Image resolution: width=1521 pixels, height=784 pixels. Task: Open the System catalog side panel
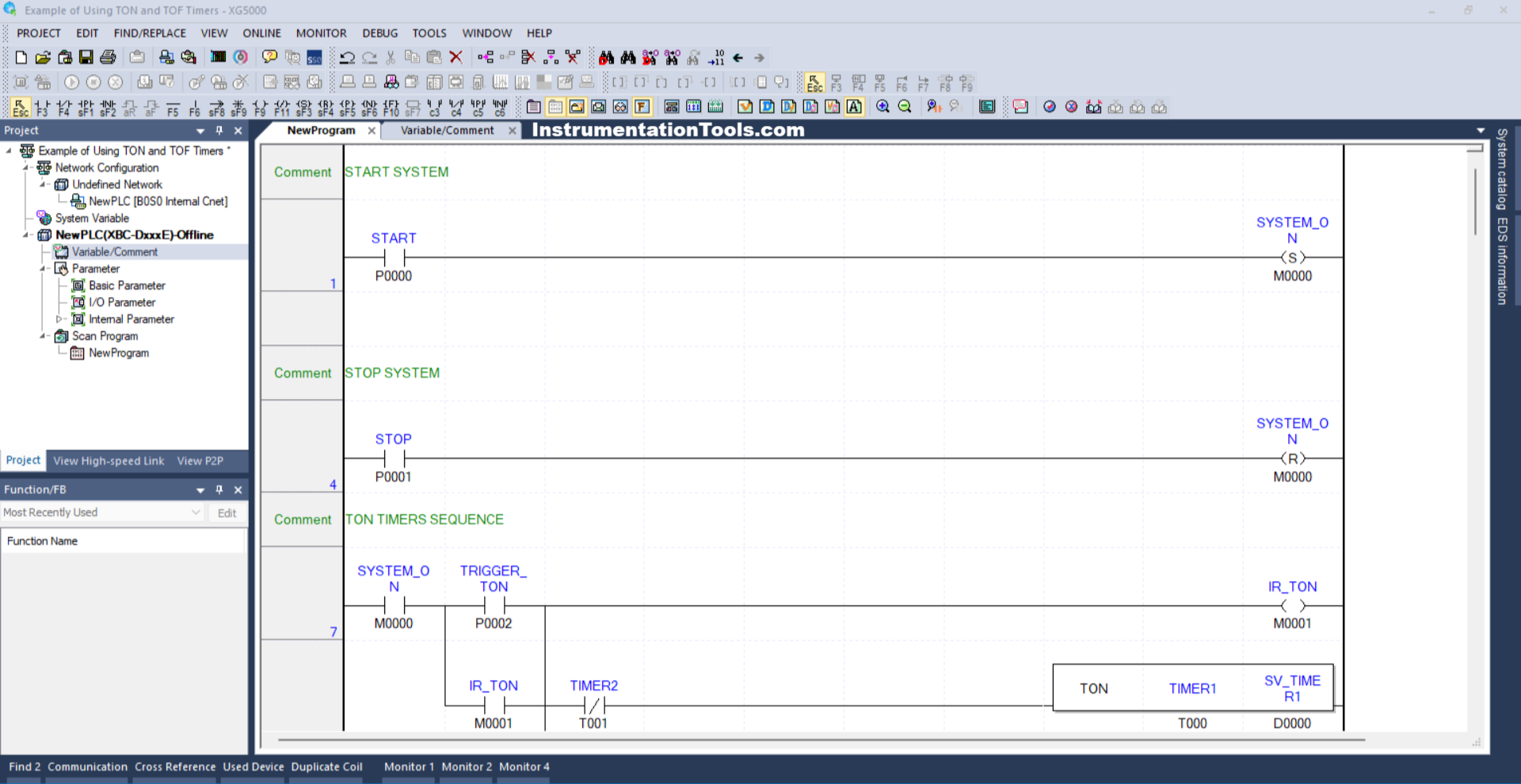pyautogui.click(x=1501, y=169)
